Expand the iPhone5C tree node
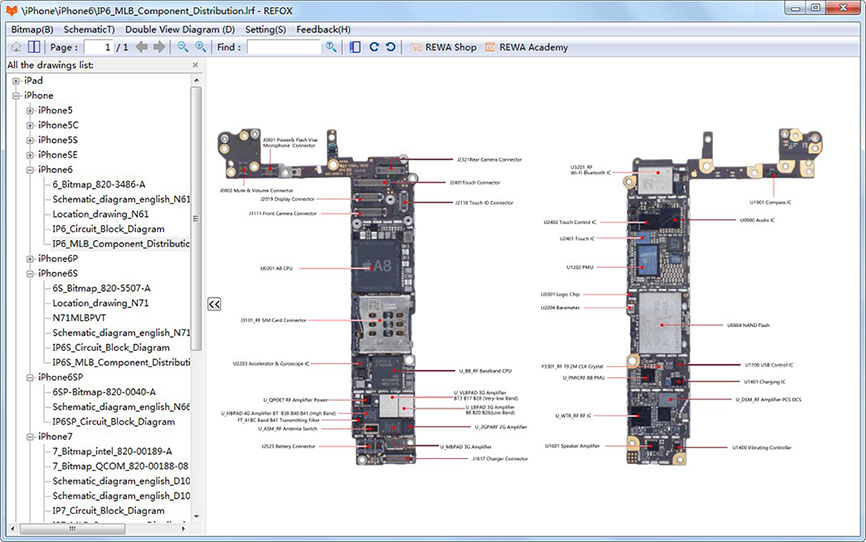The width and height of the screenshot is (866, 542). [30, 125]
